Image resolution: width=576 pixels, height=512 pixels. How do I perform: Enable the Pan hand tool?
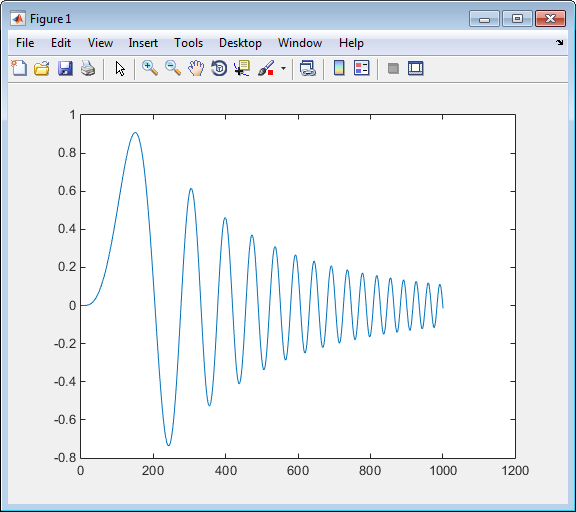196,68
